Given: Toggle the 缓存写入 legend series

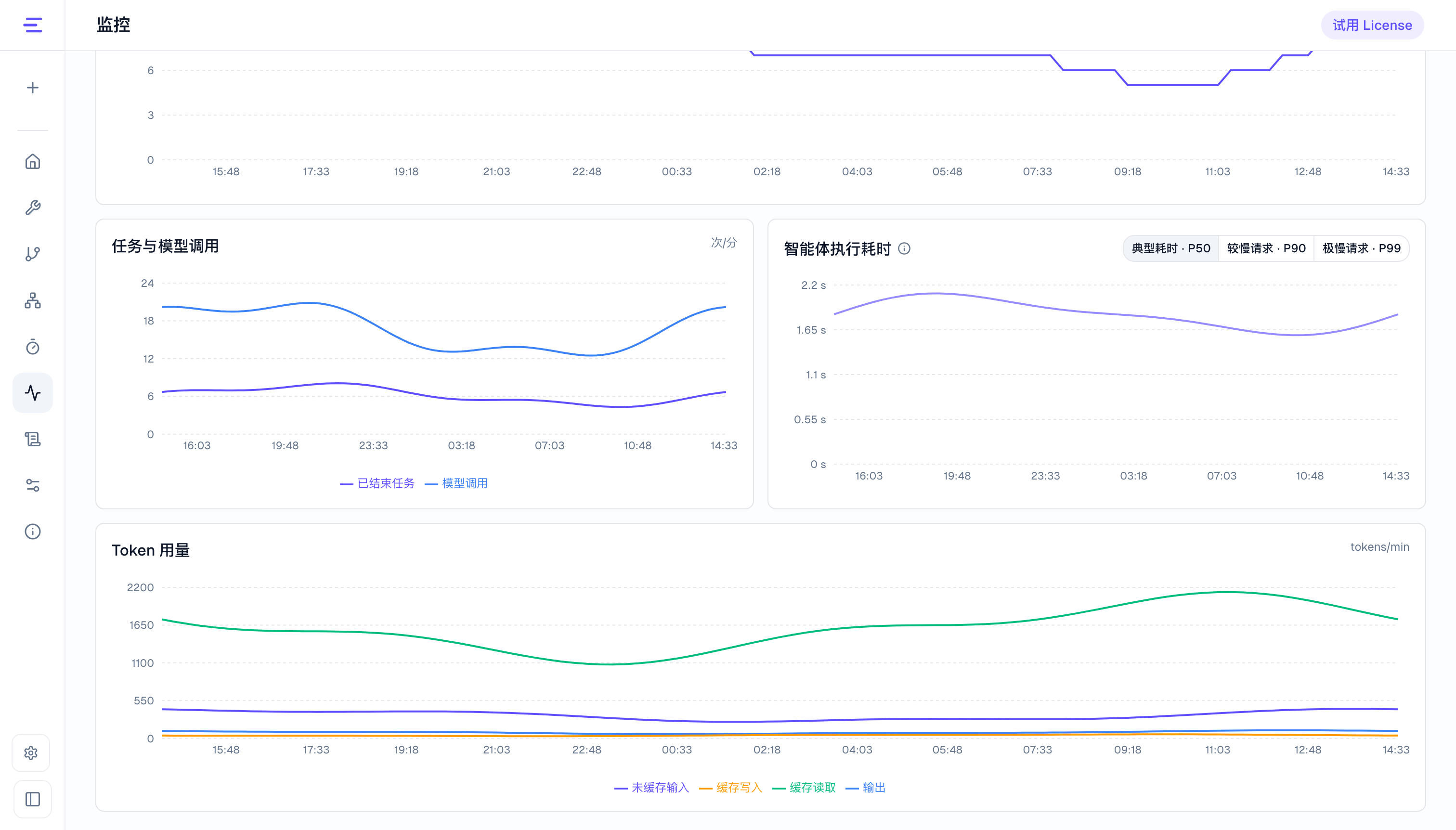Looking at the screenshot, I should coord(730,788).
